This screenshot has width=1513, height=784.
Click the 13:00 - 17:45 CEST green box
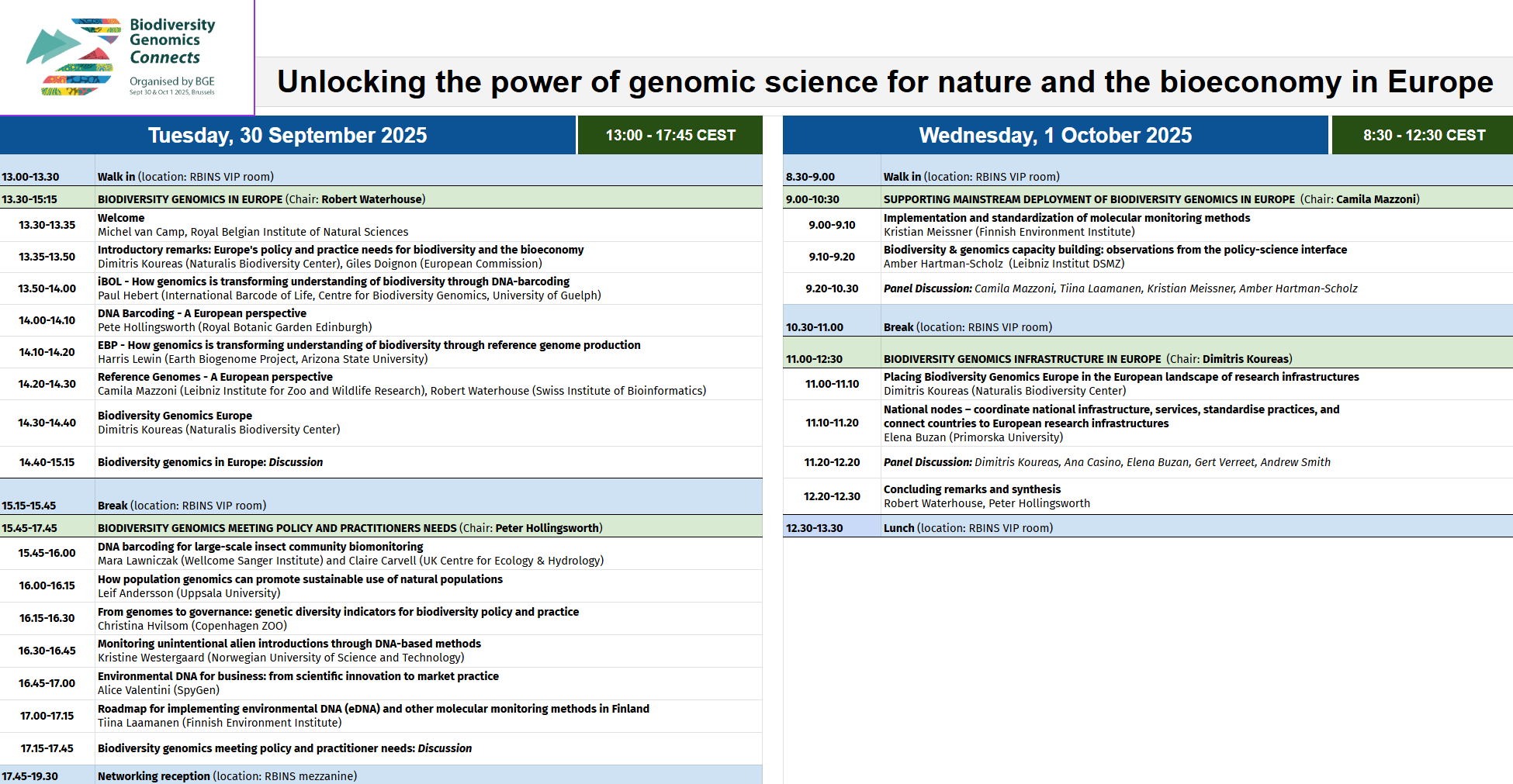pyautogui.click(x=670, y=136)
